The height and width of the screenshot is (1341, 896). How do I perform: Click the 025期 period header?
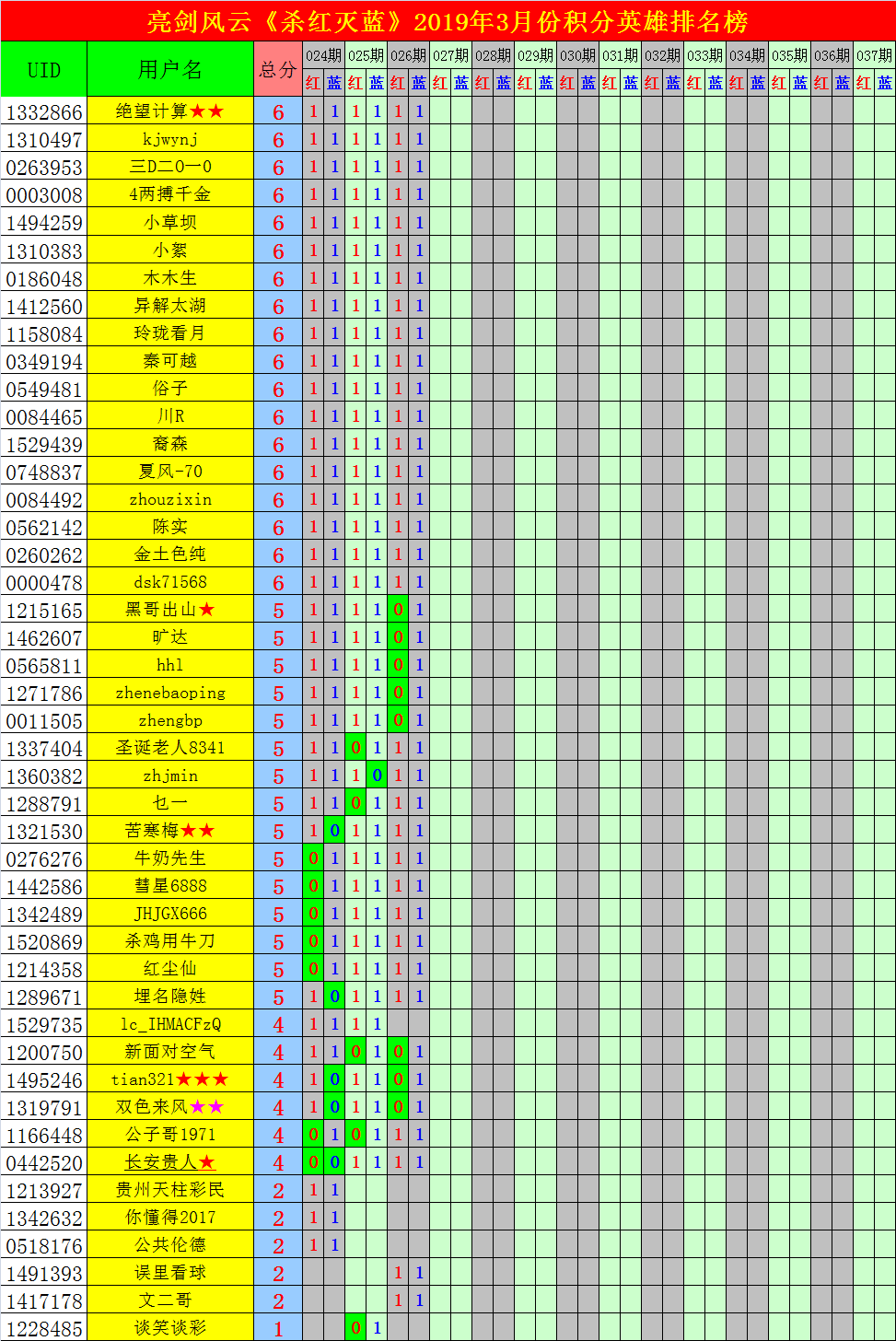[366, 55]
